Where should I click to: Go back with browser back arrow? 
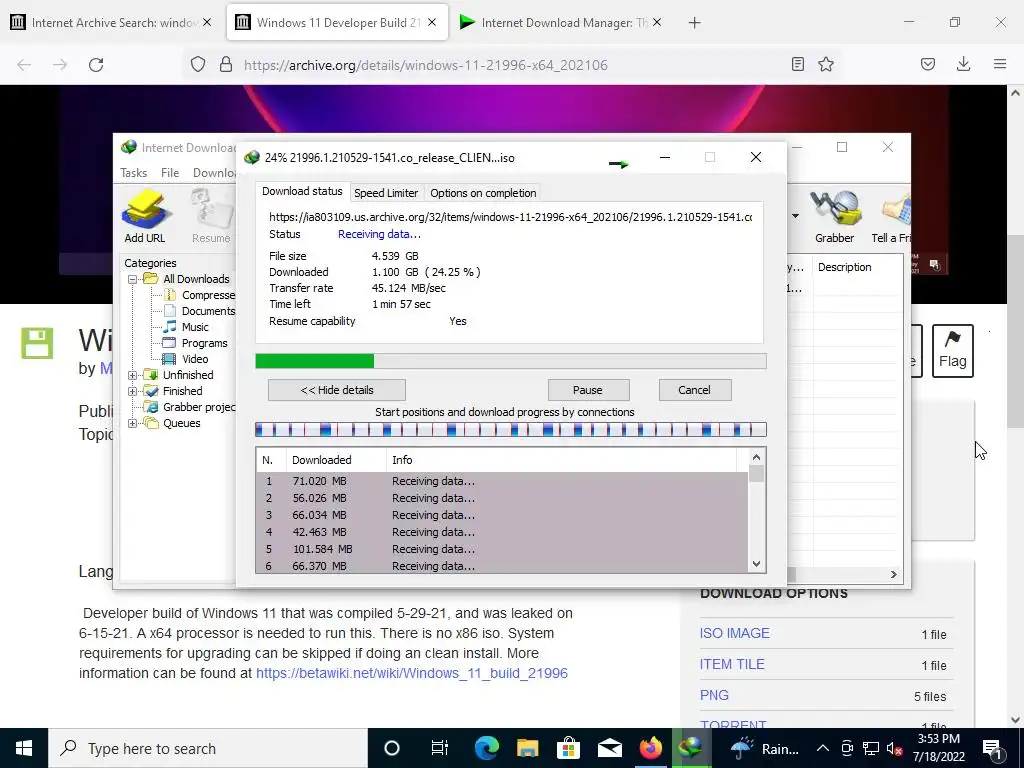(x=24, y=65)
